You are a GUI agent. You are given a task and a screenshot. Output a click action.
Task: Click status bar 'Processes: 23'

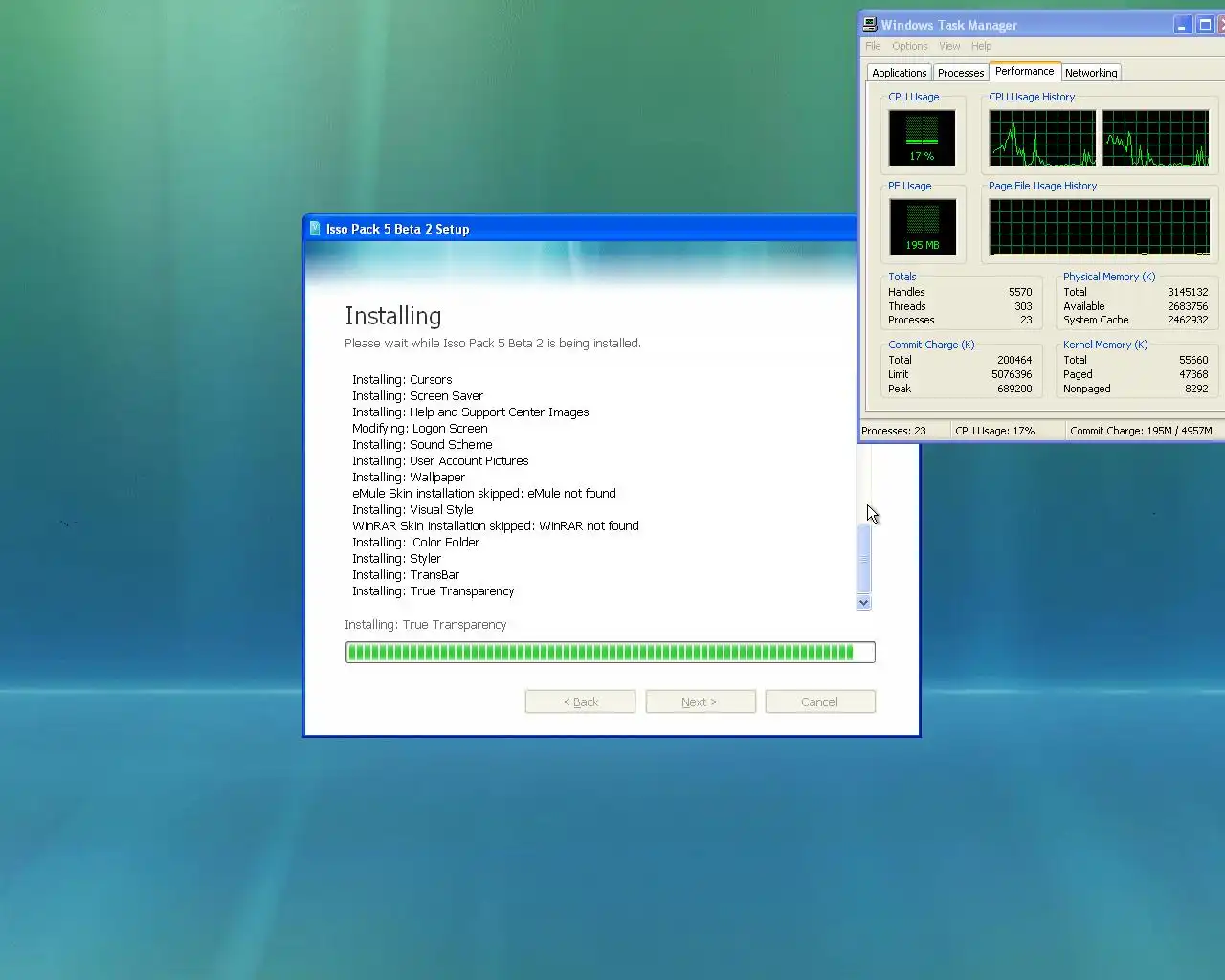[894, 431]
